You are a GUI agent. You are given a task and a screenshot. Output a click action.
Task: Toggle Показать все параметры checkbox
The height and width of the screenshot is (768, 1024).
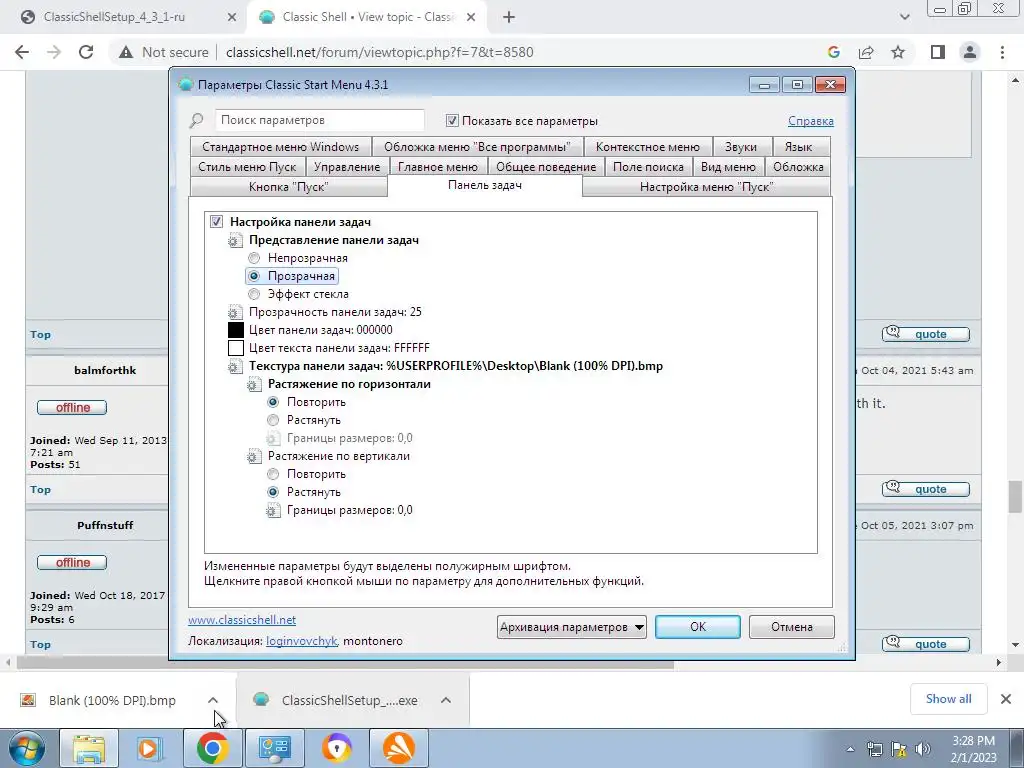coord(452,121)
